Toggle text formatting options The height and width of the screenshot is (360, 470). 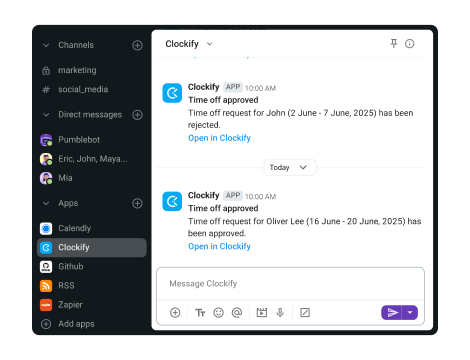pos(200,313)
